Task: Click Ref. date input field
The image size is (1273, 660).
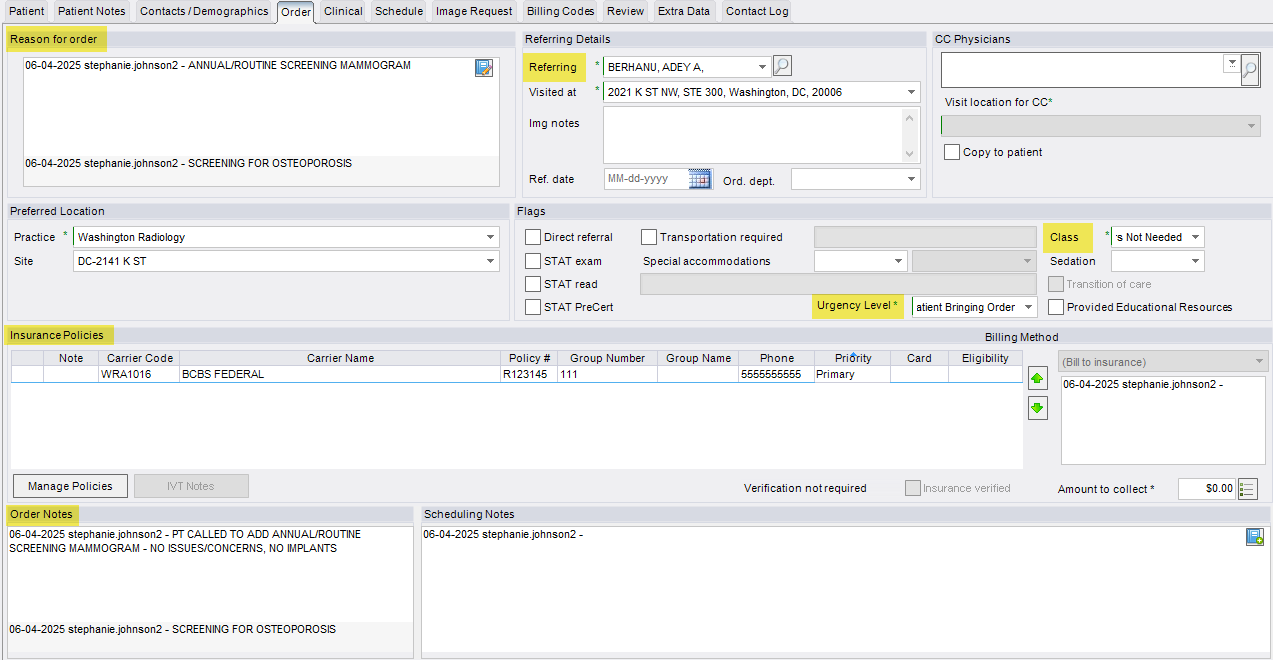Action: [x=646, y=179]
